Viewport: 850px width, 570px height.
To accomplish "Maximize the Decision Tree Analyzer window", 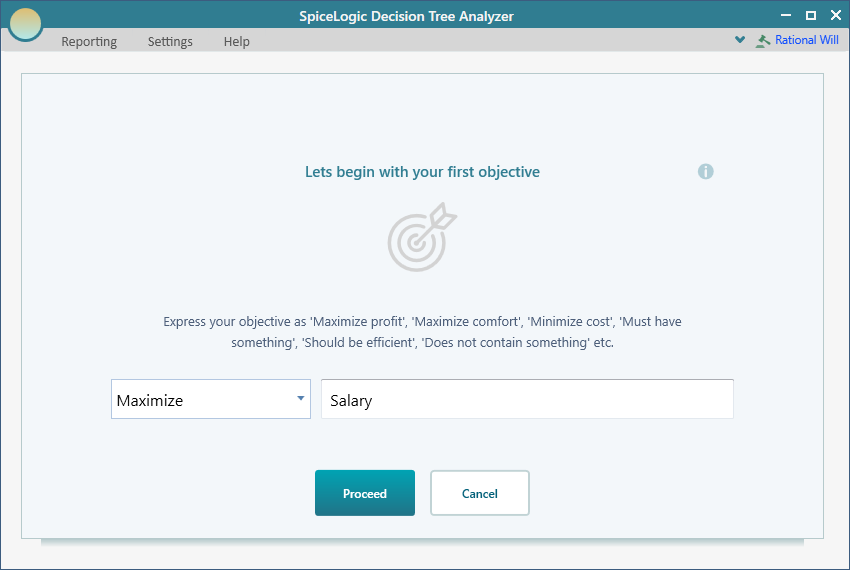I will pyautogui.click(x=810, y=14).
